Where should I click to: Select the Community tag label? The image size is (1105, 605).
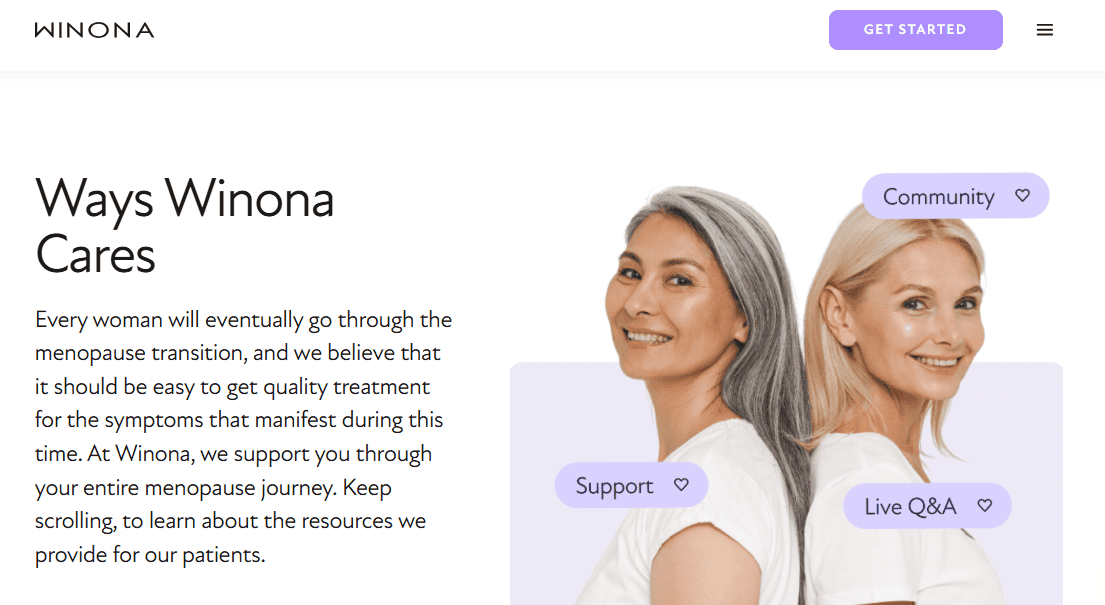coord(938,197)
